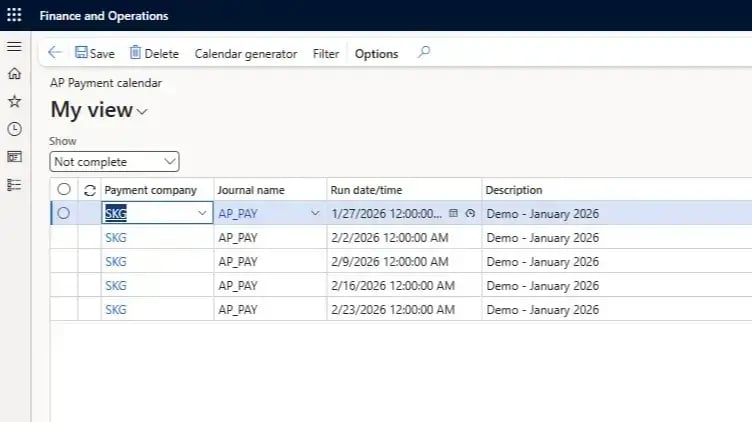Open the Payment company dropdown arrow for SKG
The height and width of the screenshot is (422, 752).
[202, 213]
